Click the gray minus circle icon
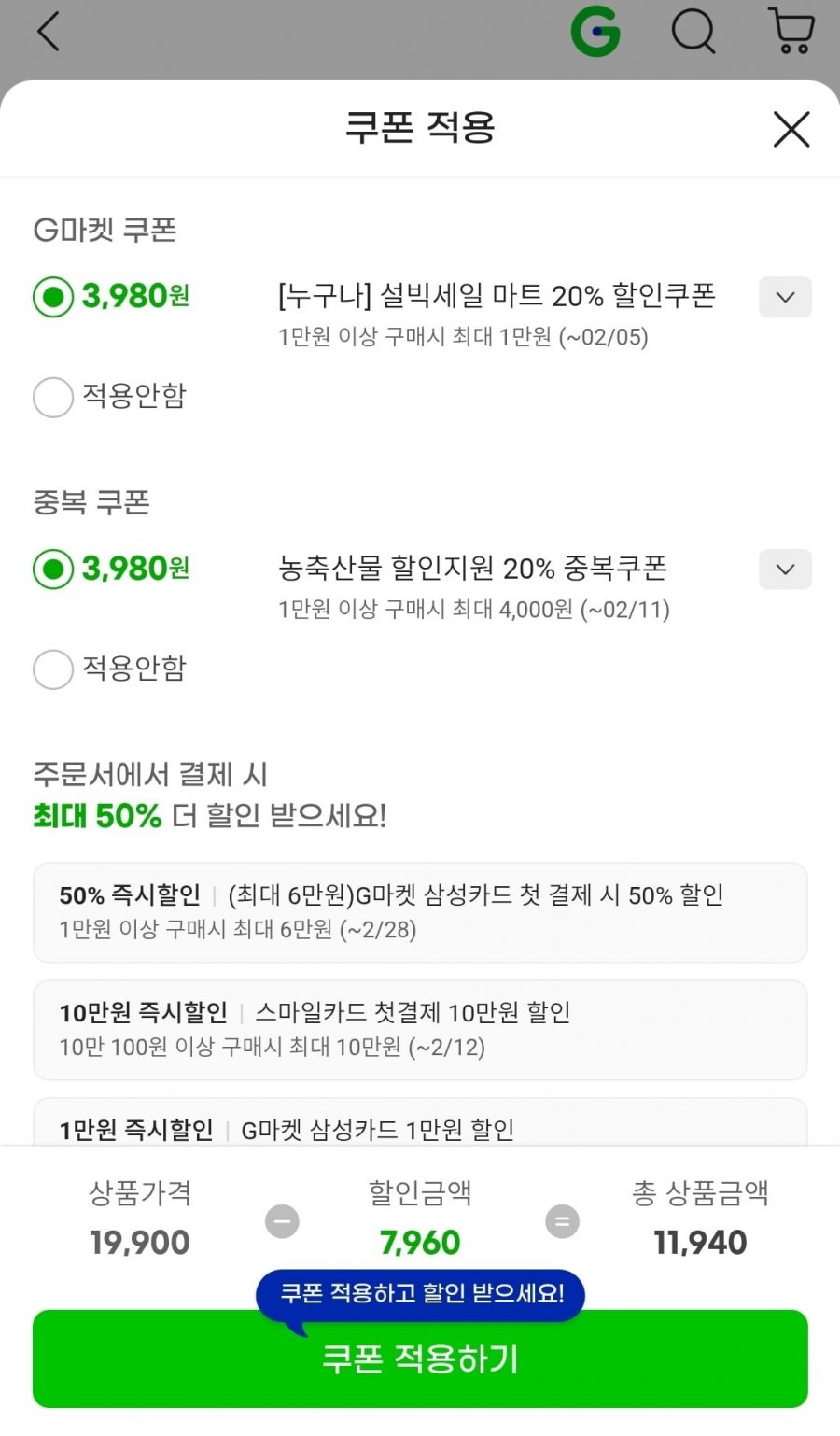This screenshot has height=1436, width=840. pos(282,1221)
